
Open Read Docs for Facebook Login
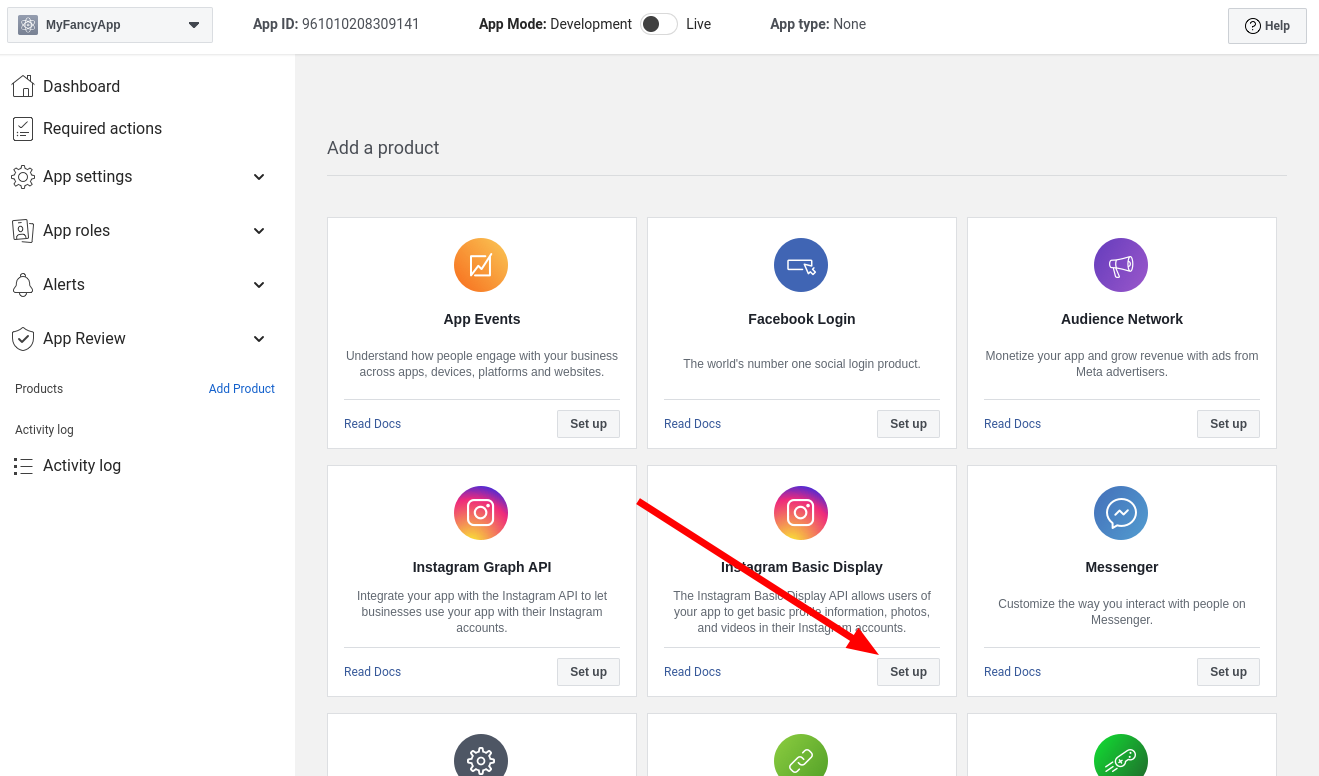pyautogui.click(x=692, y=424)
